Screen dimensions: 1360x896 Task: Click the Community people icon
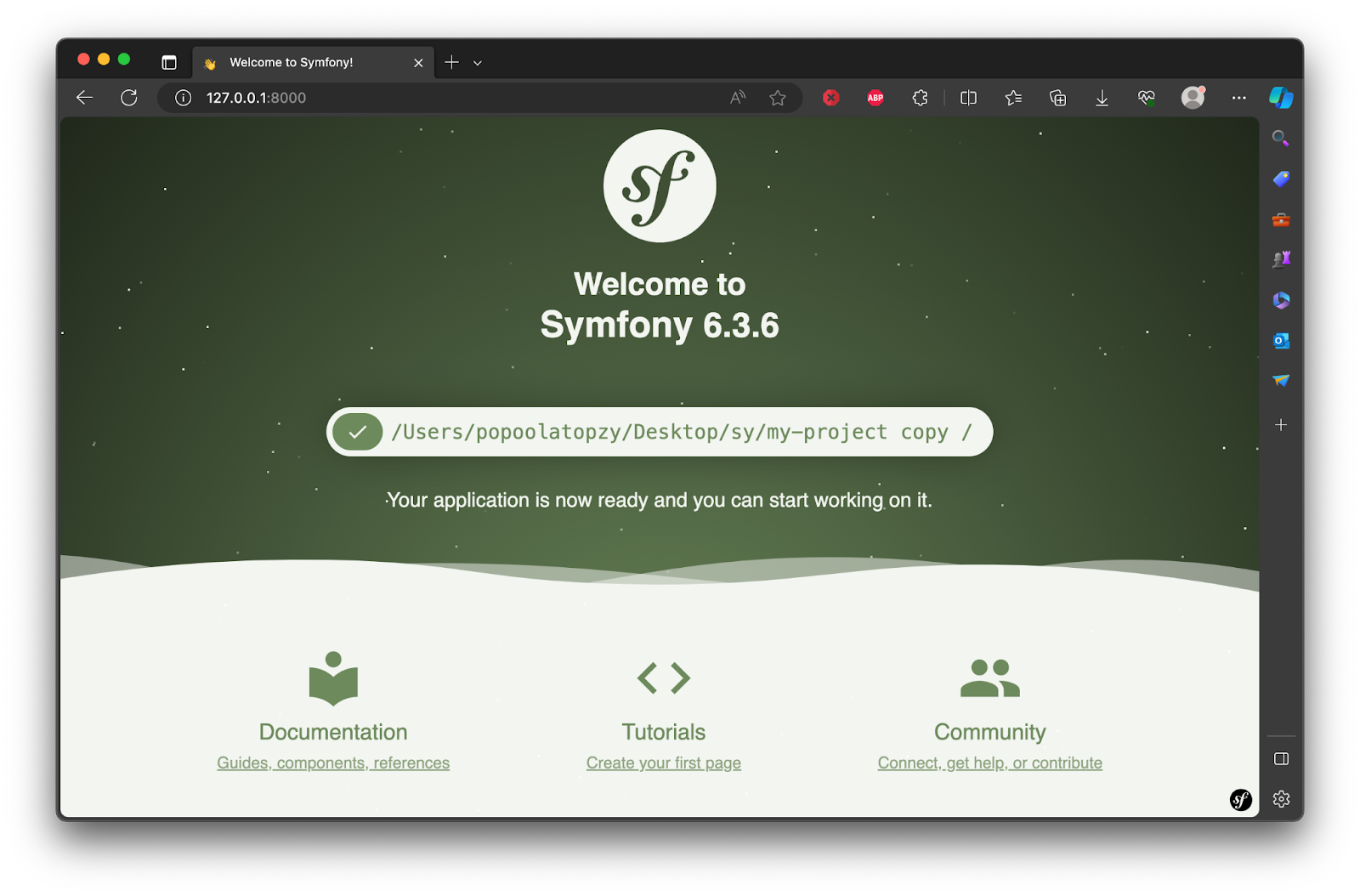click(990, 678)
